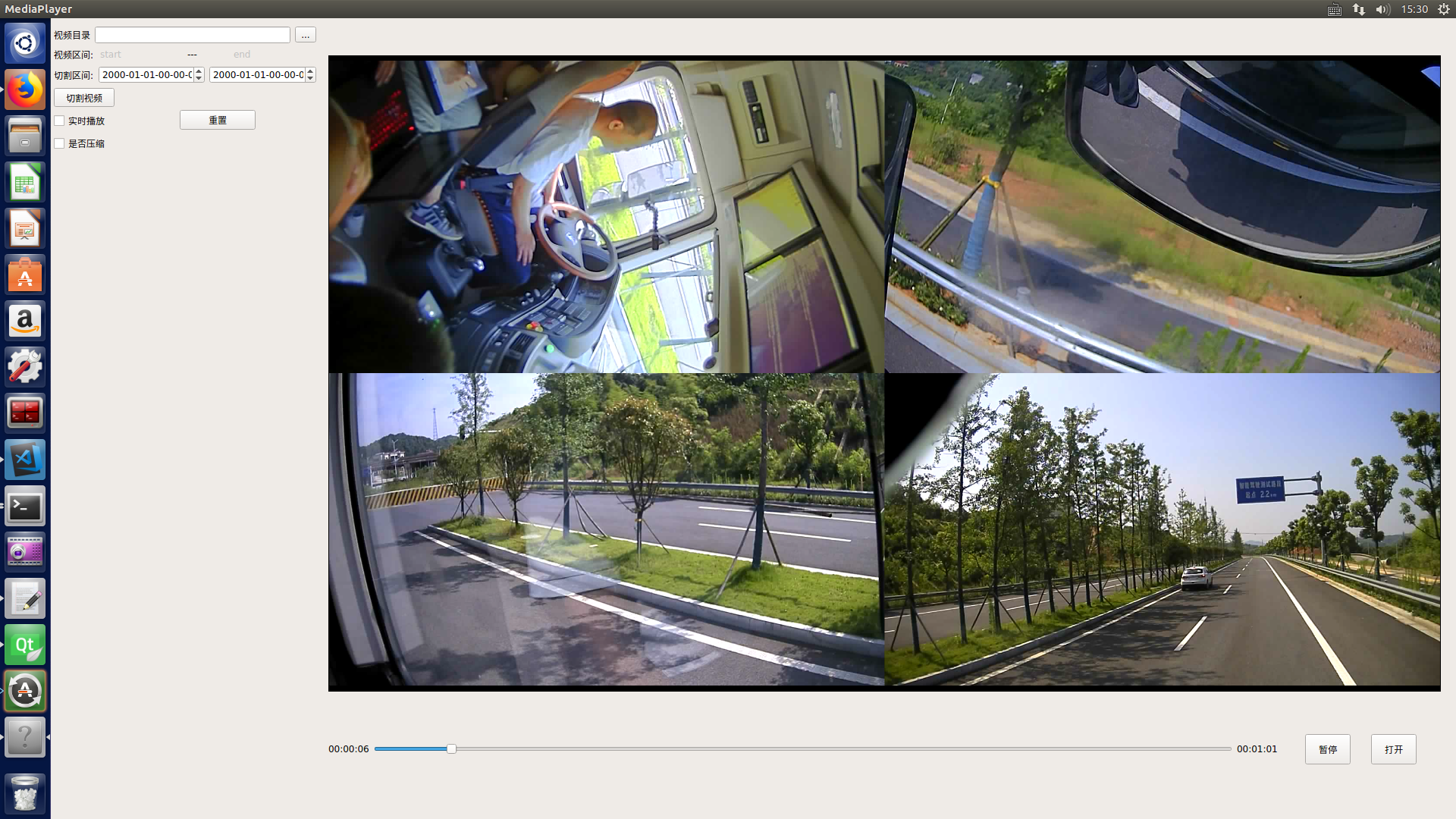The image size is (1456, 819).
Task: Pause playback with 暂停 button
Action: tap(1327, 749)
